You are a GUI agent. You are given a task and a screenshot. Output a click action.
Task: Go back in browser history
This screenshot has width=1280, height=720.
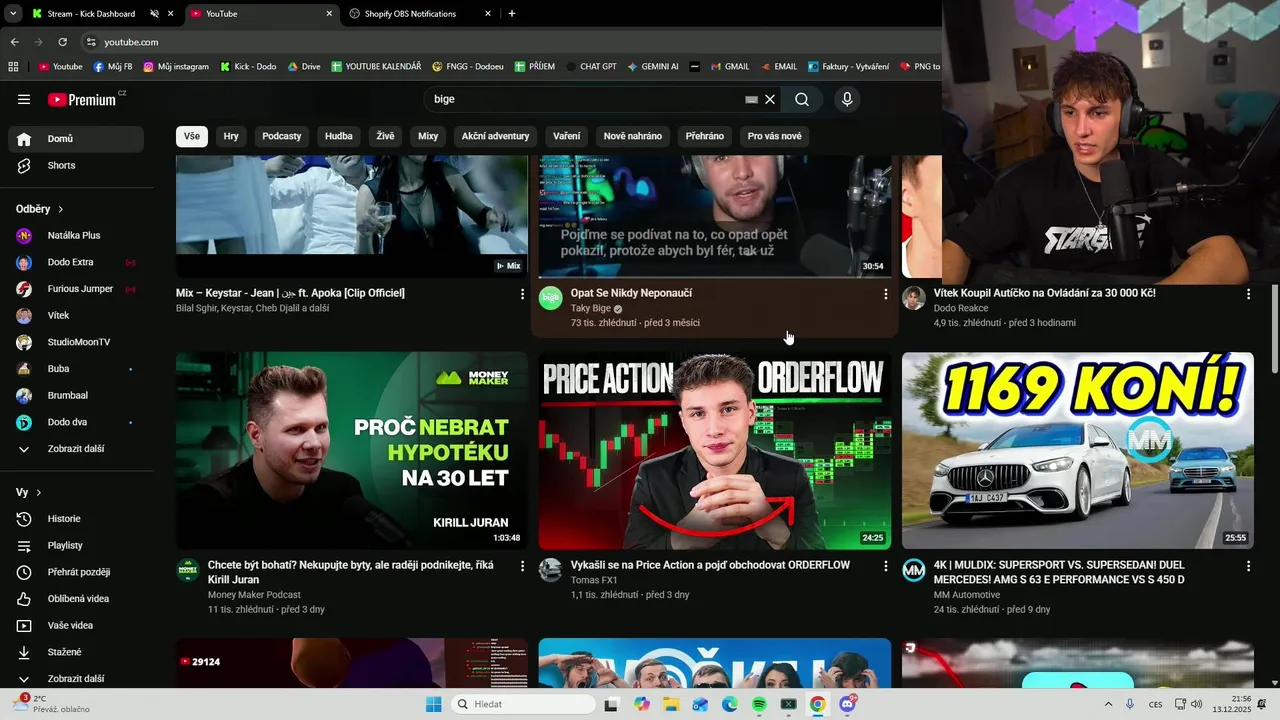(14, 42)
